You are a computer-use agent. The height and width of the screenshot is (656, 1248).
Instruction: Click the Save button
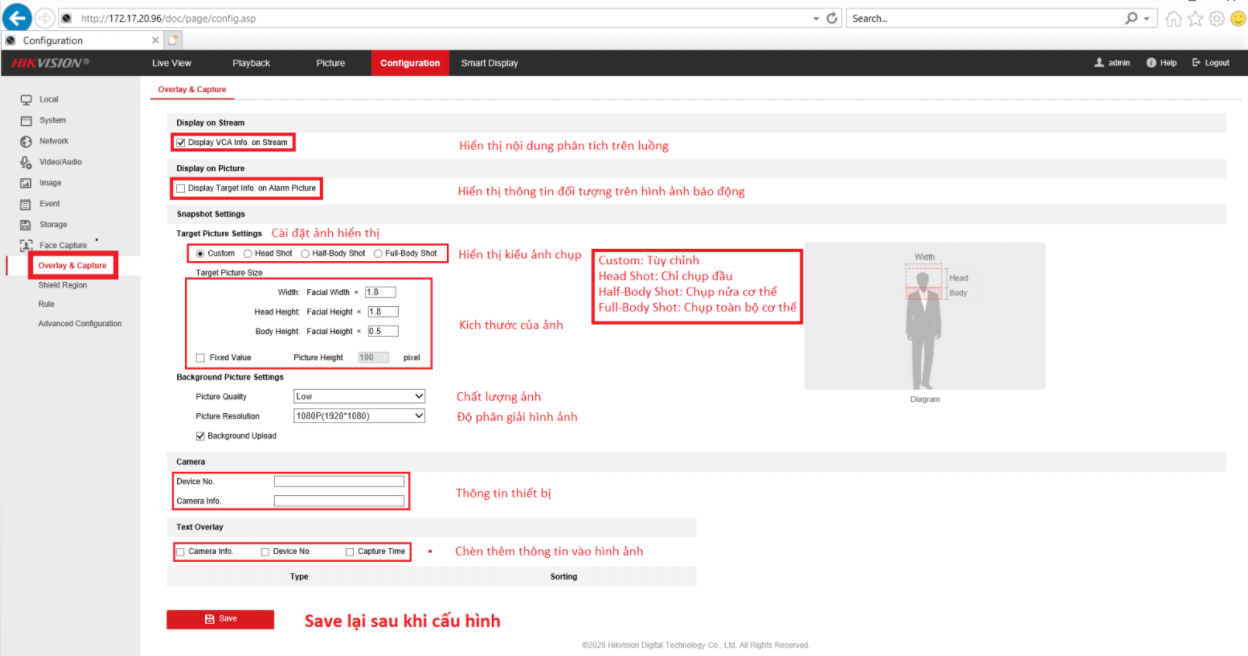coord(220,618)
